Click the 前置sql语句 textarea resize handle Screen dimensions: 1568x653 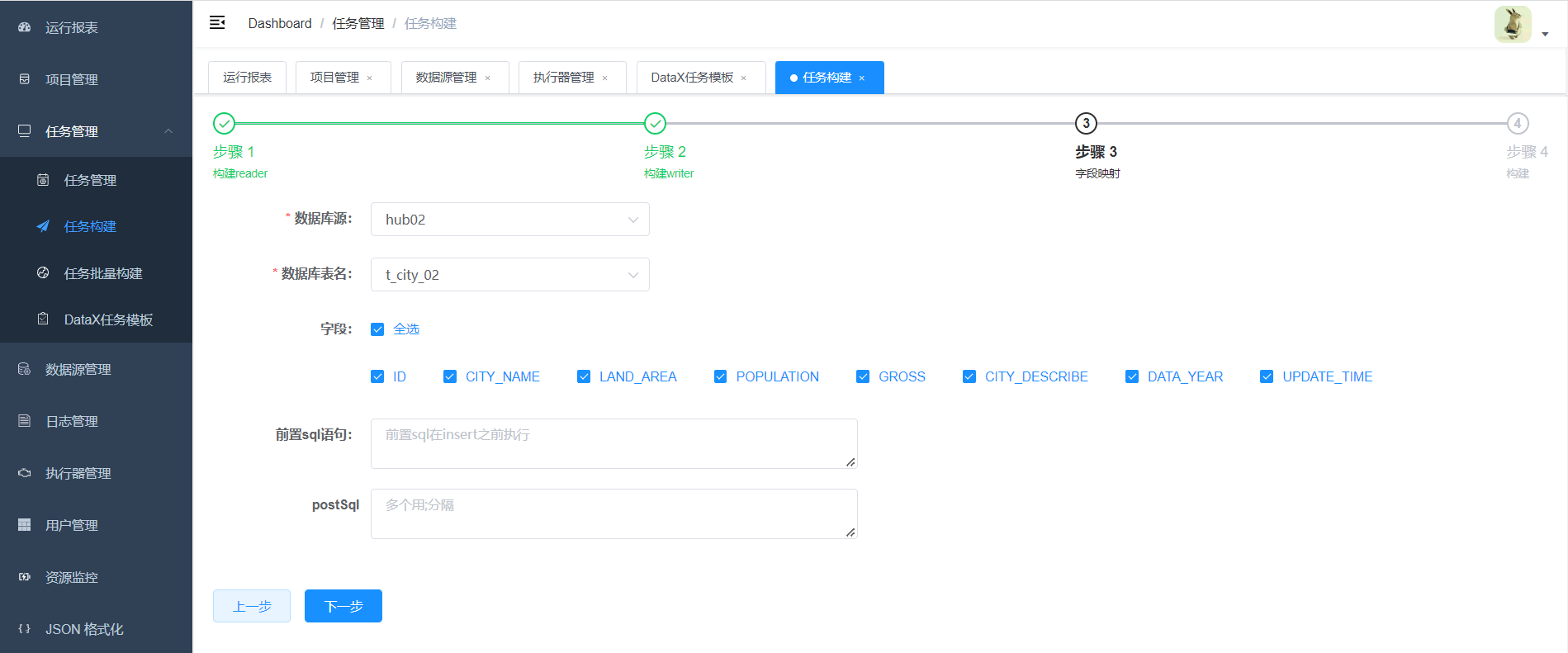850,462
